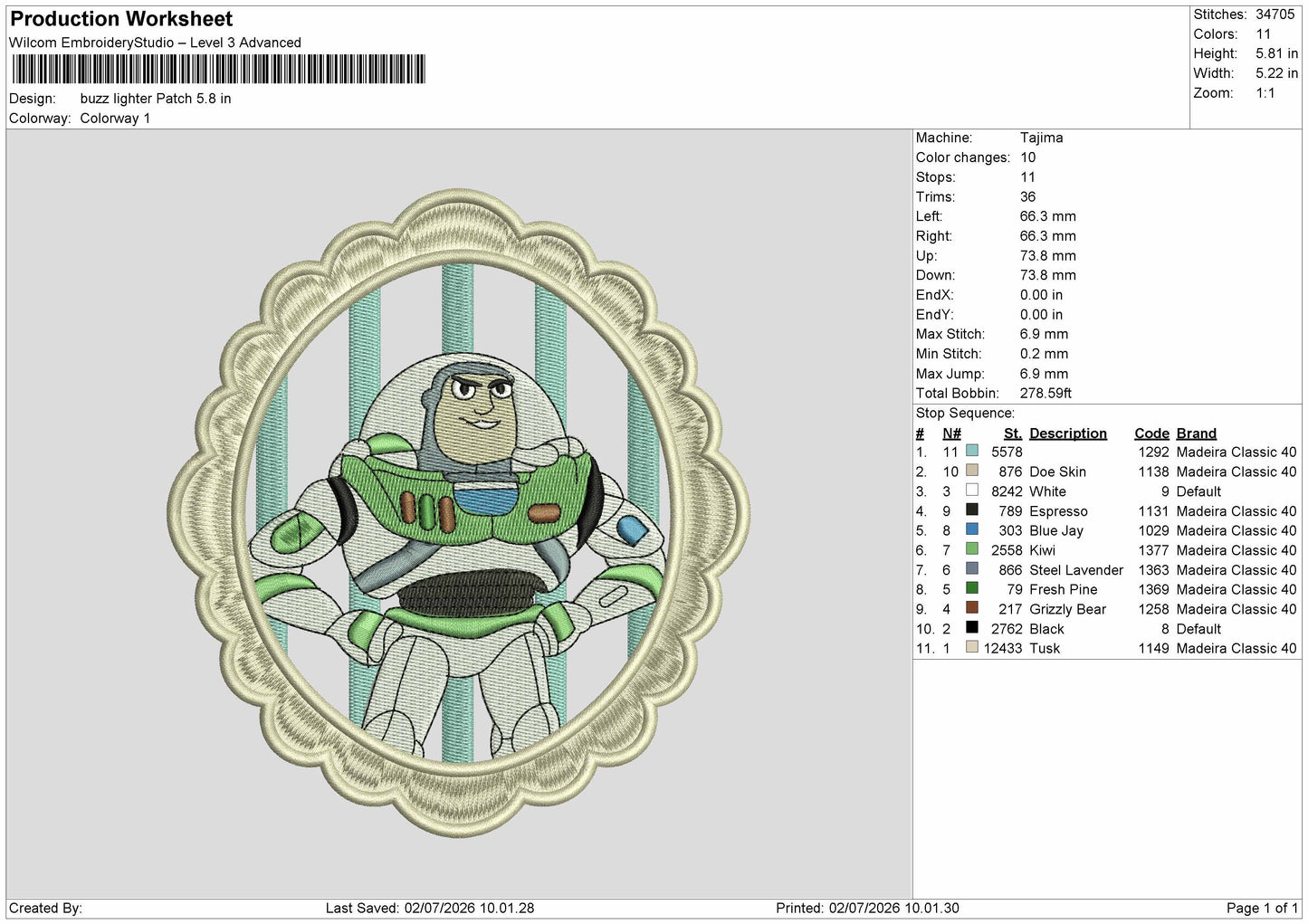Click the 'Doe Skin' description
Screen dimensions: 1308x924
pyautogui.click(x=1057, y=472)
